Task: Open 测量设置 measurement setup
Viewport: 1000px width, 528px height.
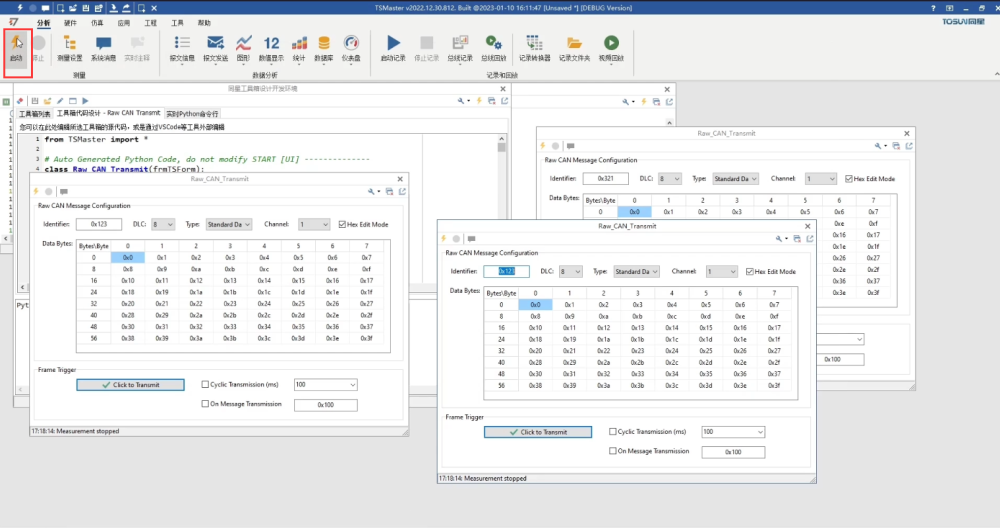Action: [x=70, y=44]
